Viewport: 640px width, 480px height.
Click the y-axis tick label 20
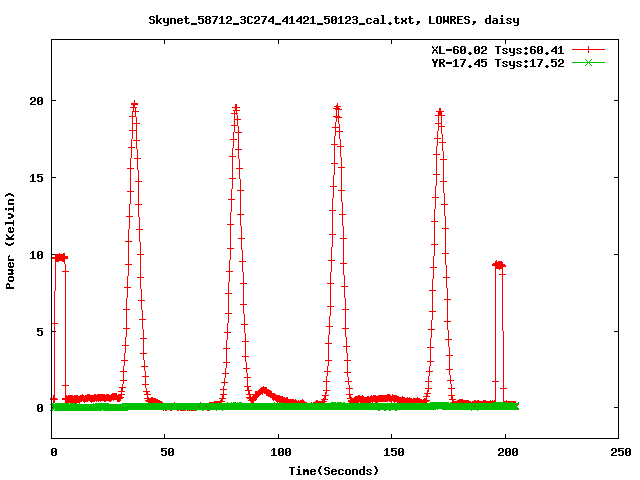36,101
